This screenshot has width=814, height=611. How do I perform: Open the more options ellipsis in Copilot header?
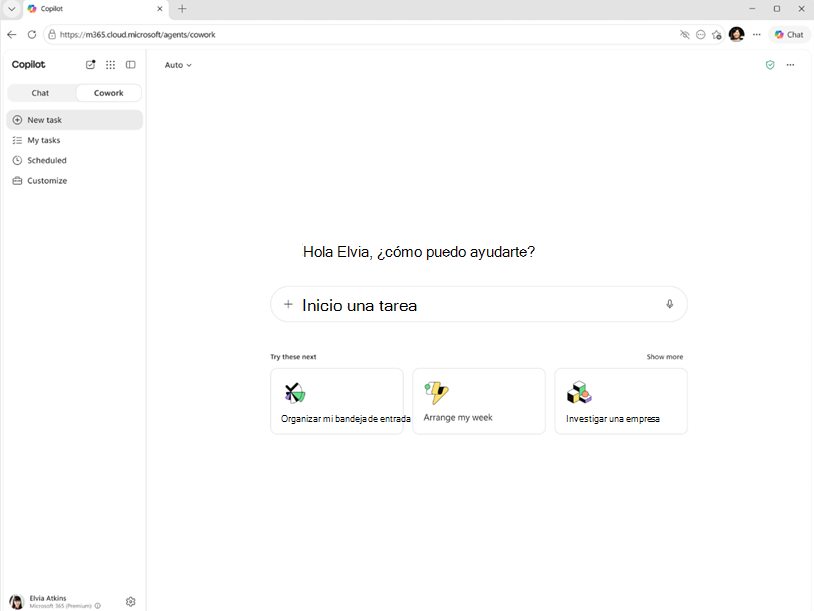pyautogui.click(x=790, y=65)
